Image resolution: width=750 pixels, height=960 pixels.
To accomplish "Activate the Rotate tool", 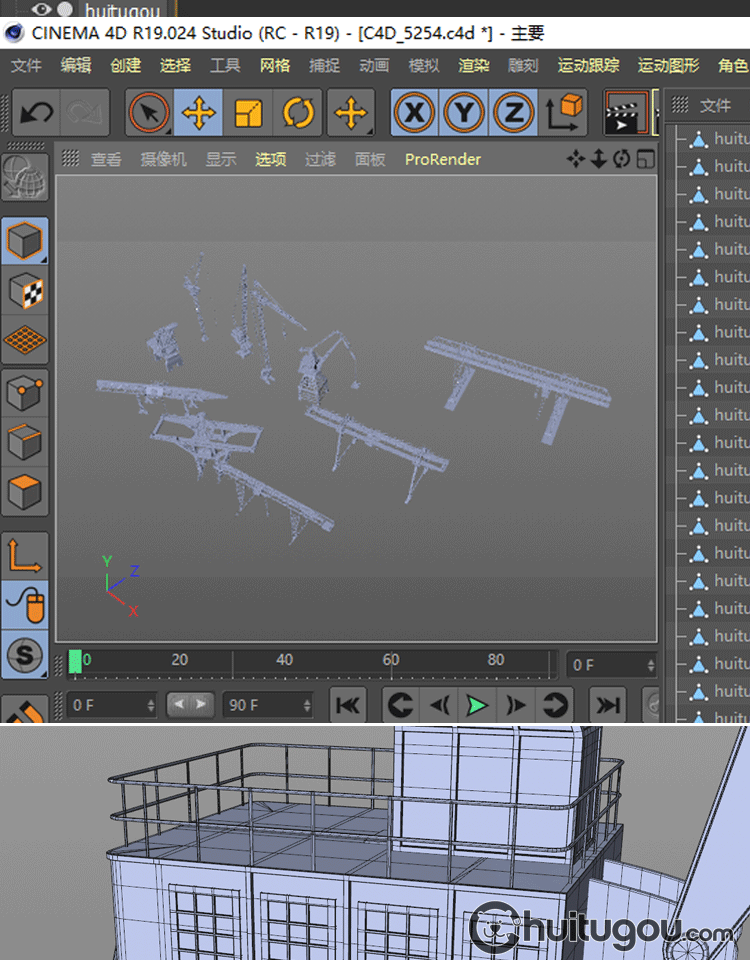I will coord(298,113).
